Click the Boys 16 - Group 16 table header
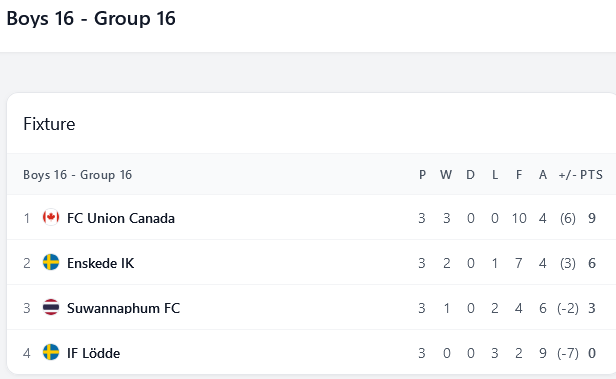 (77, 175)
